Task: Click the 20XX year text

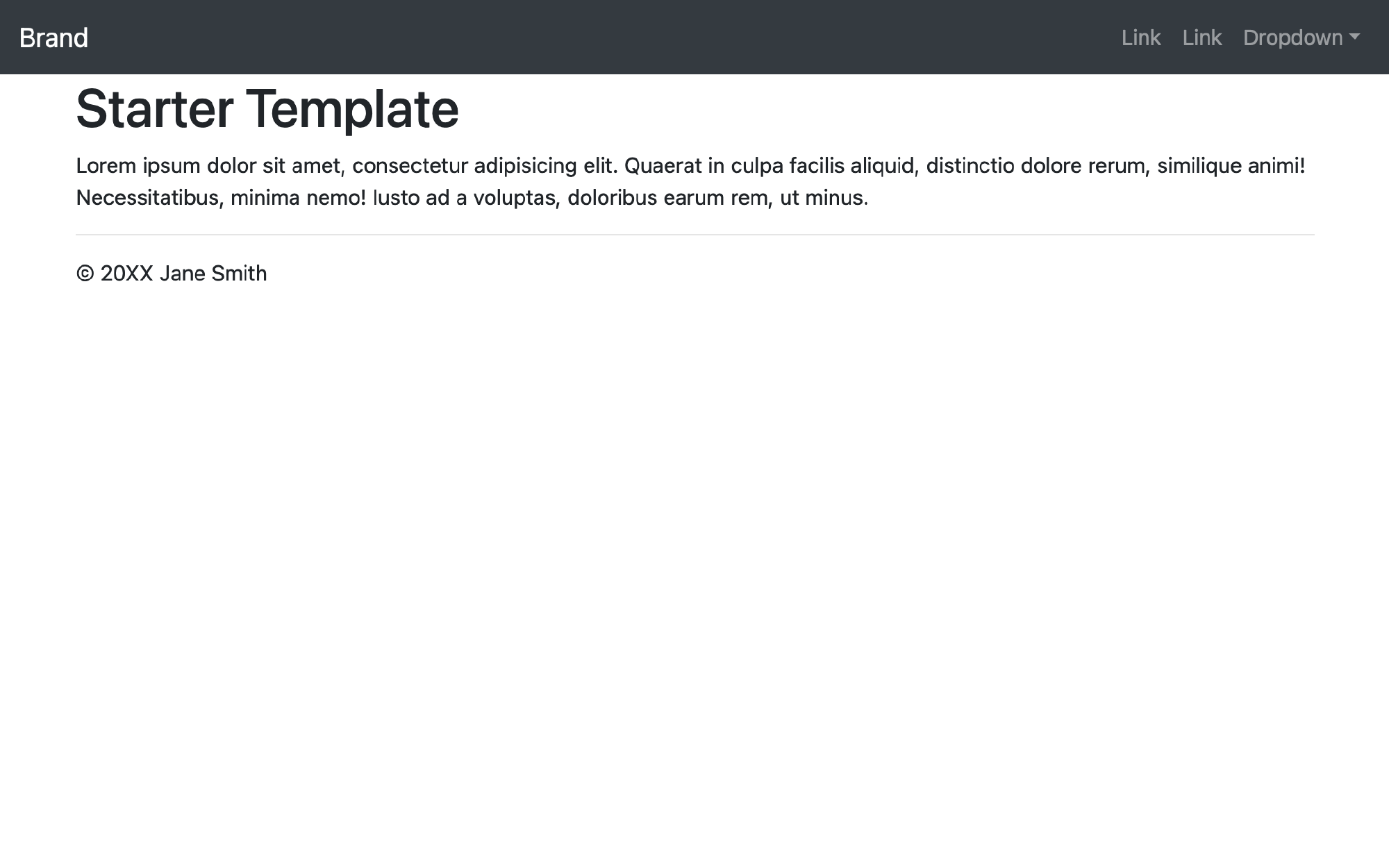Action: [126, 274]
